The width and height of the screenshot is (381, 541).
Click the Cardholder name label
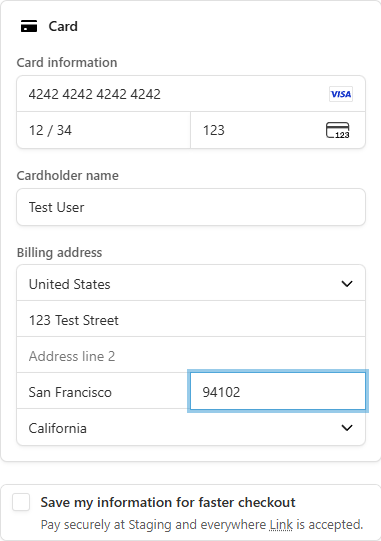pos(68,176)
